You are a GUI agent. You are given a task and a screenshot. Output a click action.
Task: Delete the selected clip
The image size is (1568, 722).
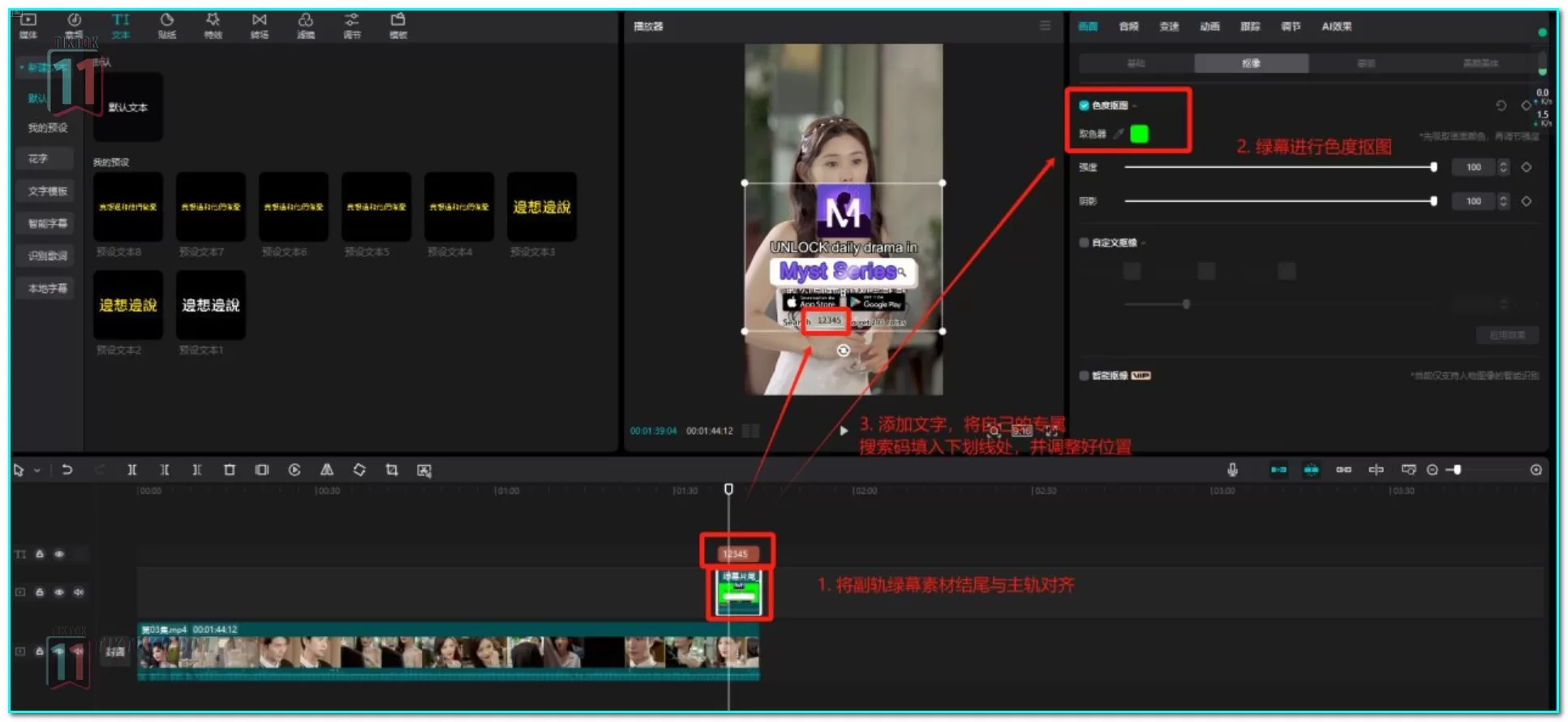230,470
